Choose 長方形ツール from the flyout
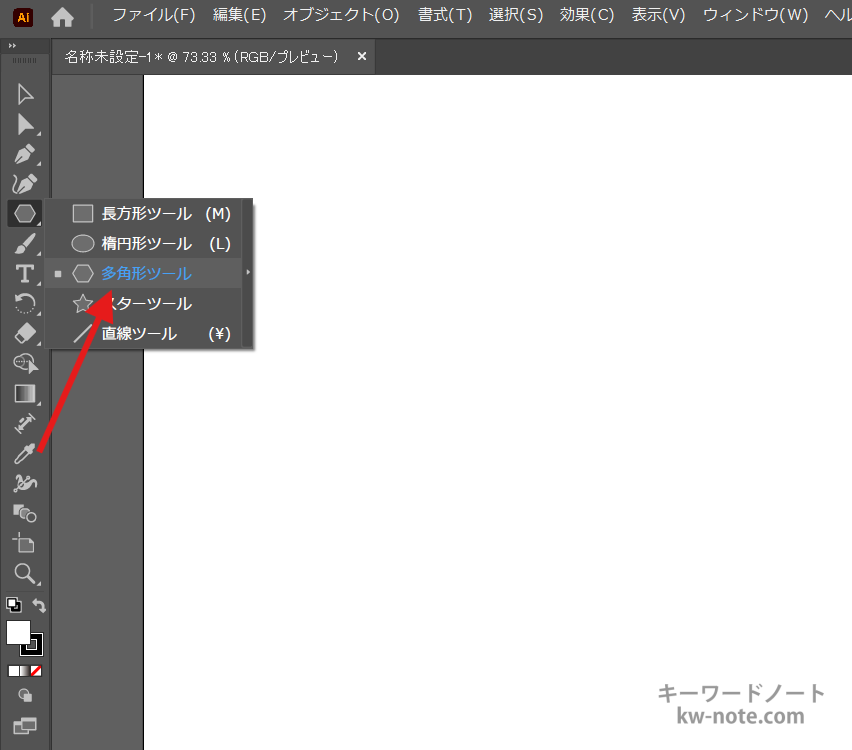The image size is (852, 750). coord(146,214)
